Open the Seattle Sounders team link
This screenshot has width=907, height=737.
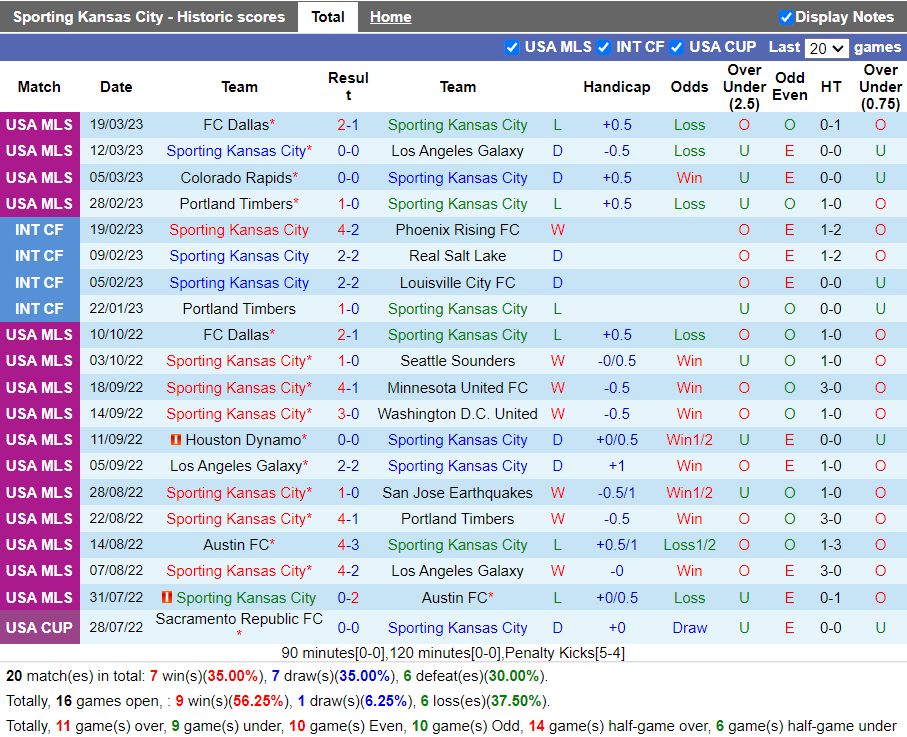(457, 361)
